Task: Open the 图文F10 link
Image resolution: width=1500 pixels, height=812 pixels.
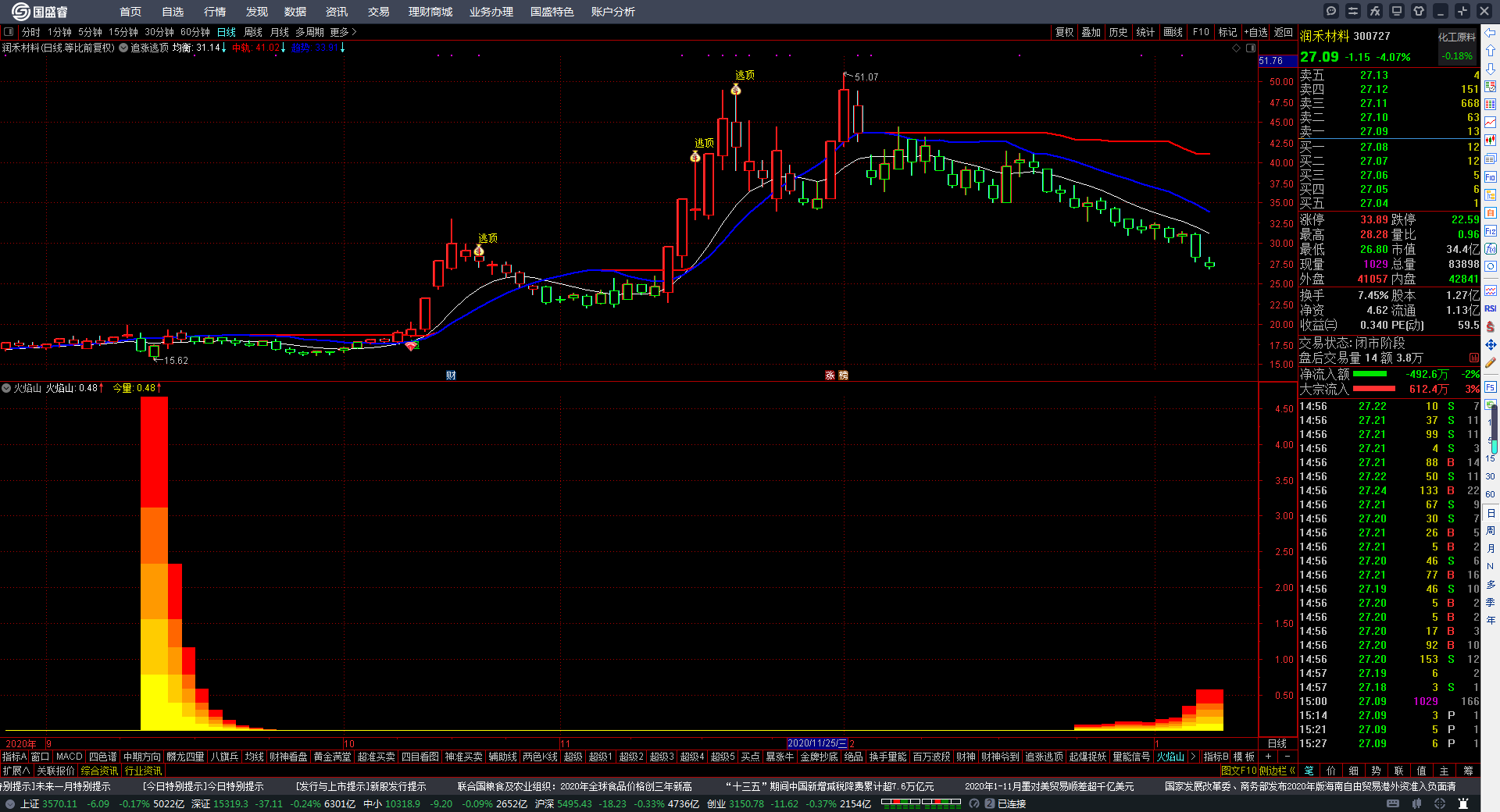Action: (x=1238, y=771)
